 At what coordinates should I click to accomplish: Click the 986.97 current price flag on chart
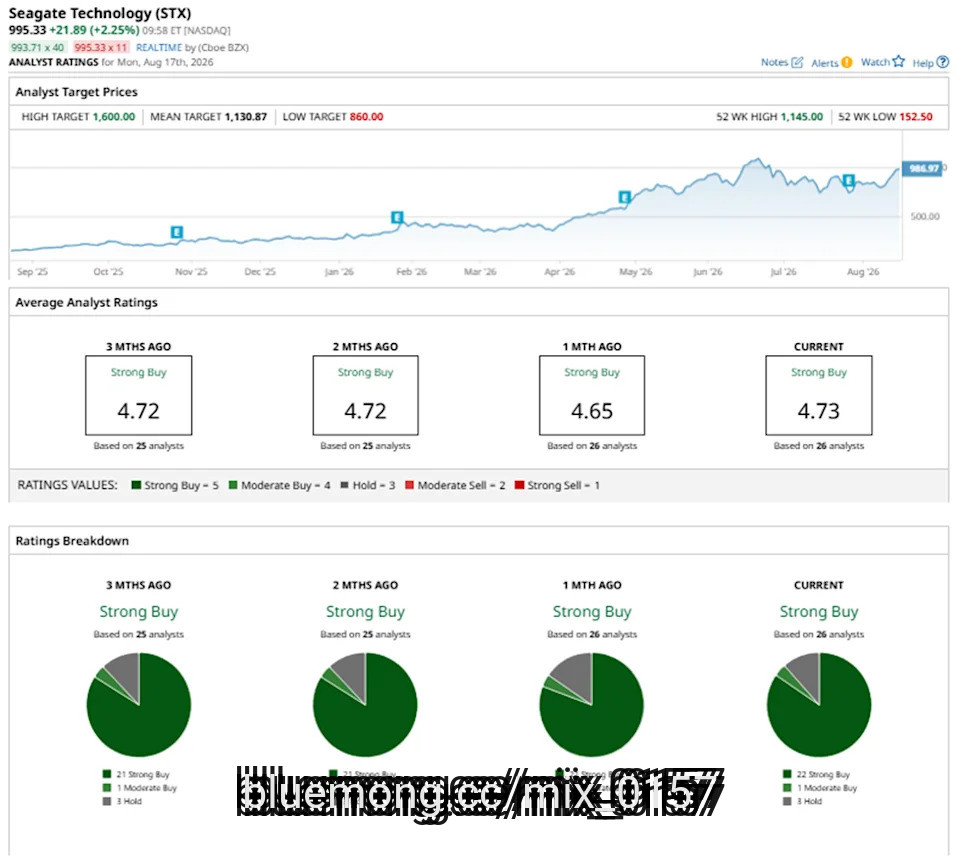(922, 168)
